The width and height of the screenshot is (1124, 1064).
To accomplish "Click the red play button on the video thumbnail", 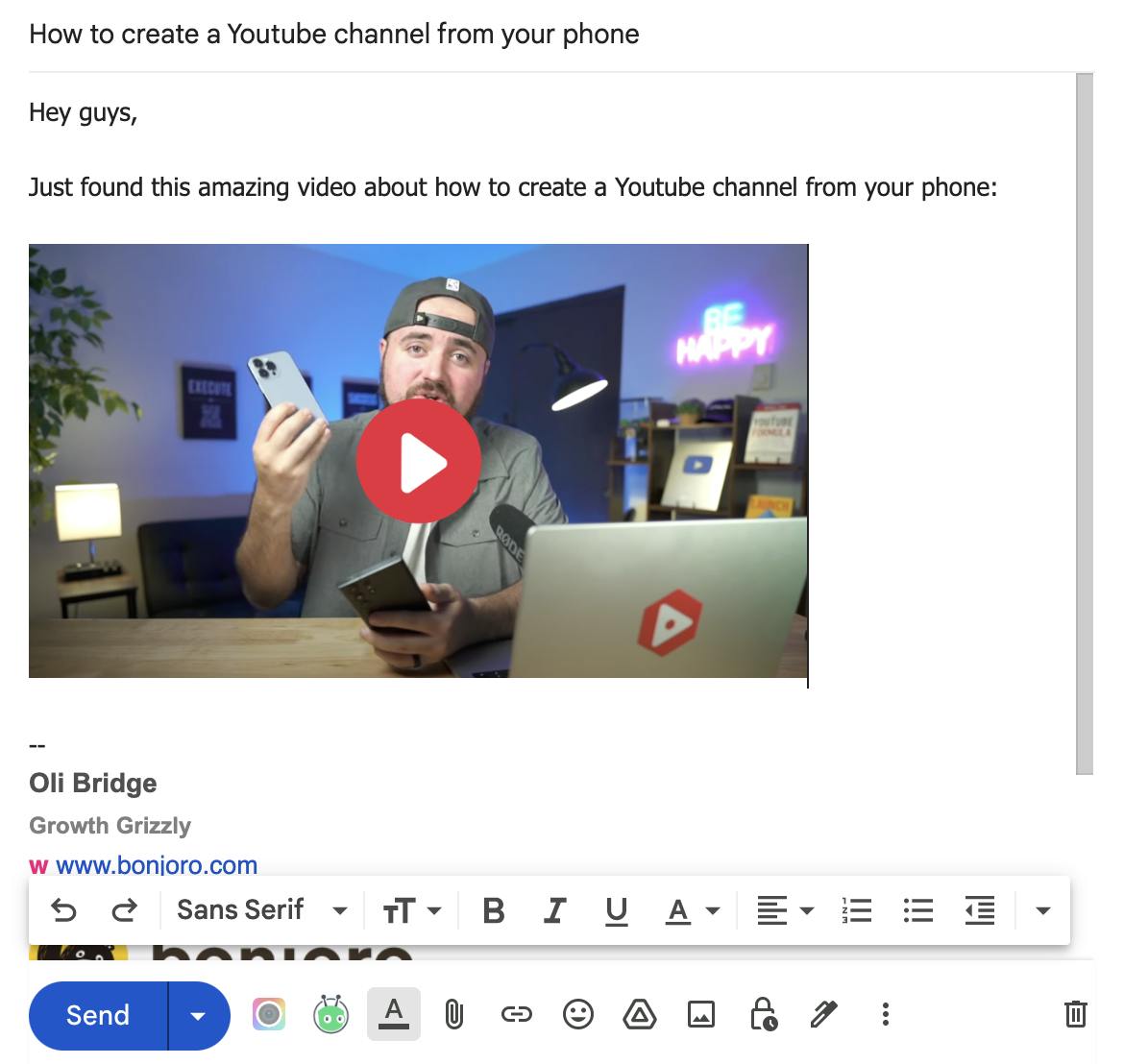I will point(419,462).
